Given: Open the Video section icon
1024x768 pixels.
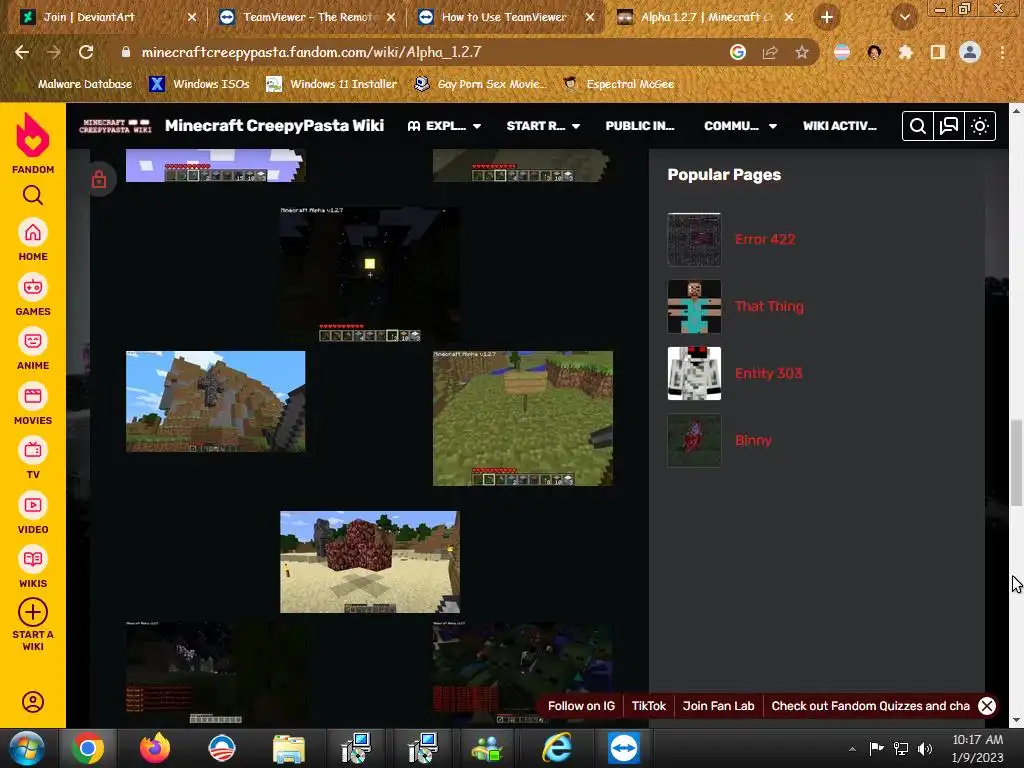Looking at the screenshot, I should (33, 505).
